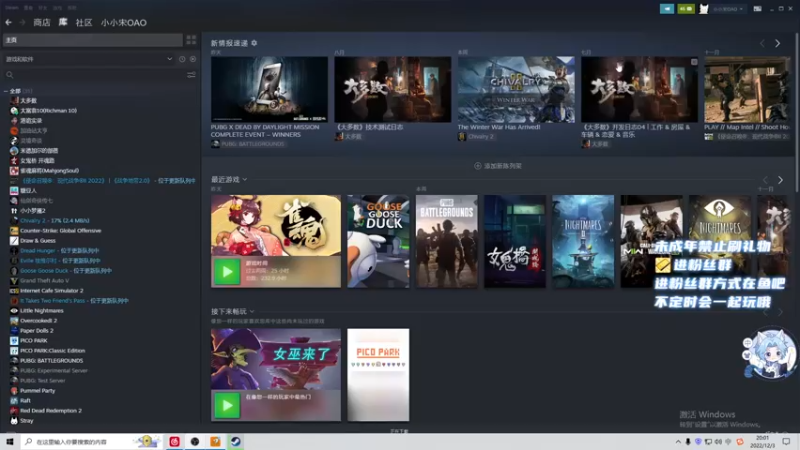Select Red Dead Redemption 2 entry
800x450 pixels.
tap(51, 410)
